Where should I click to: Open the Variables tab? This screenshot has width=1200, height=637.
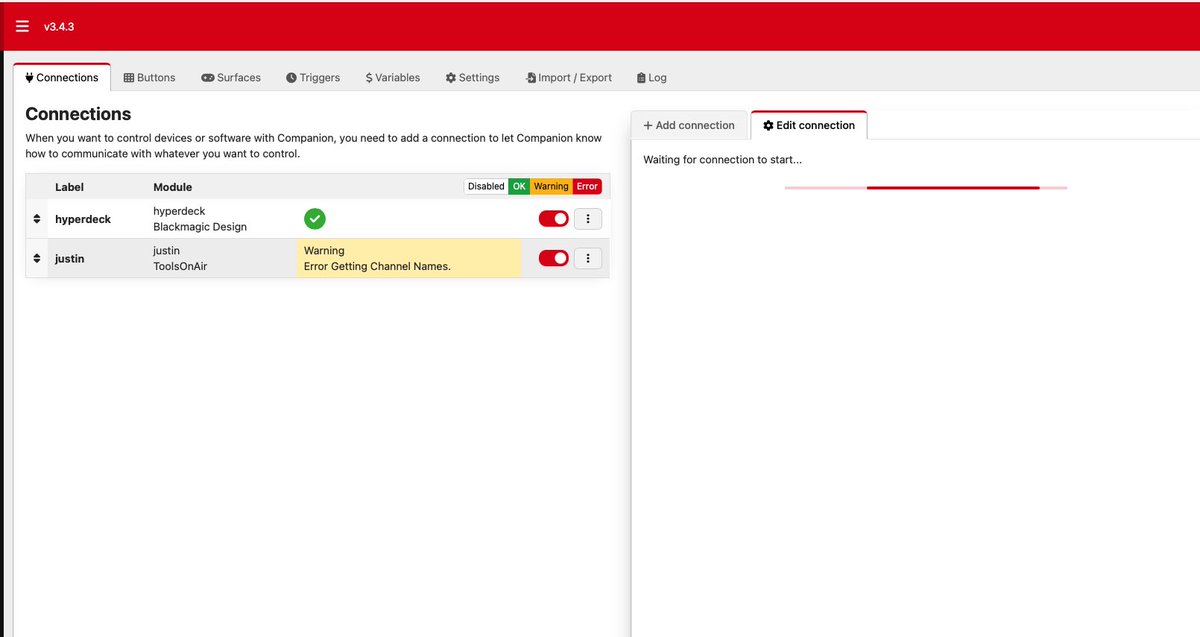(x=393, y=77)
